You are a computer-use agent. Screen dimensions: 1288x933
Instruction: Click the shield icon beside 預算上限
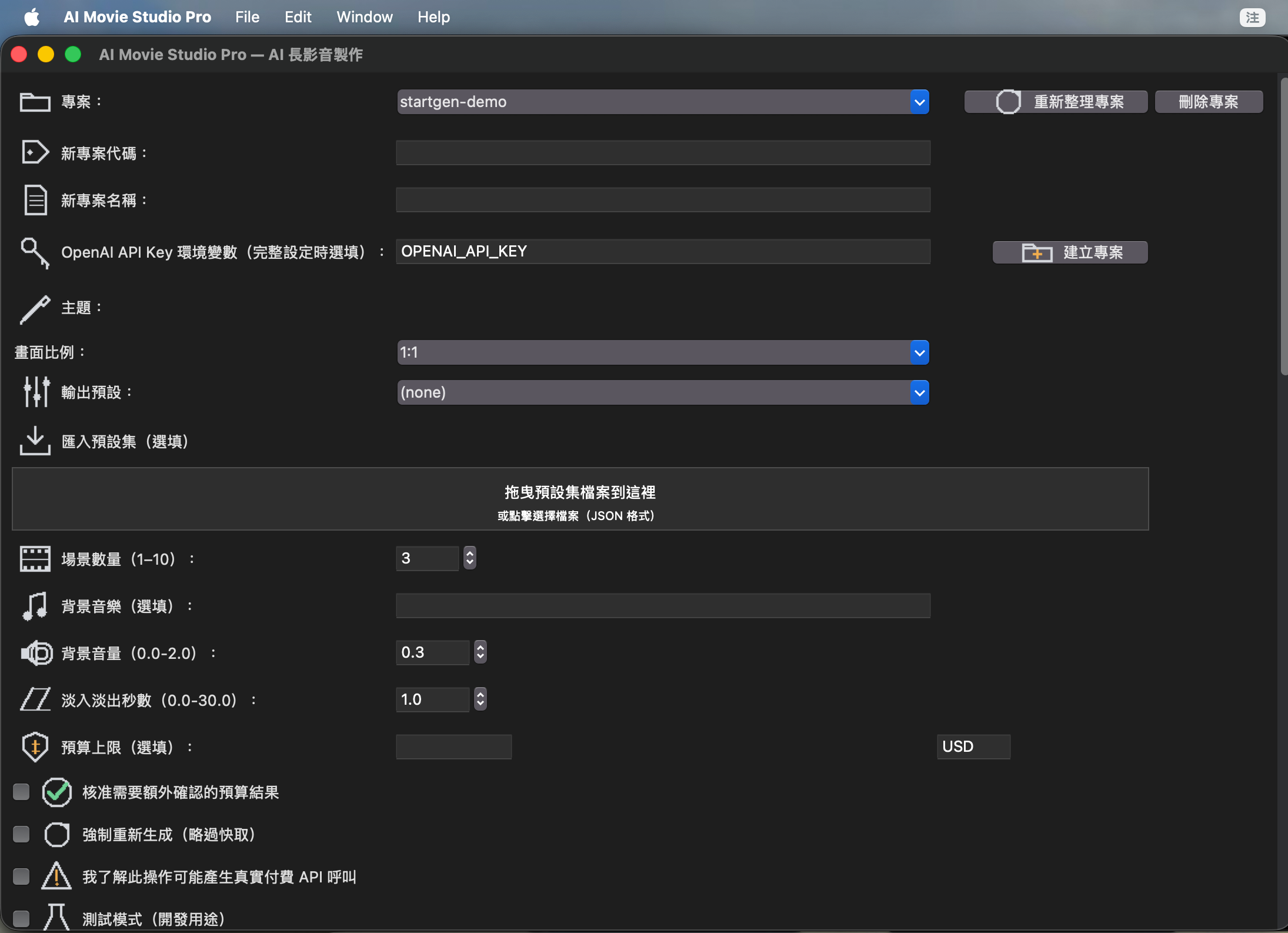tap(35, 747)
